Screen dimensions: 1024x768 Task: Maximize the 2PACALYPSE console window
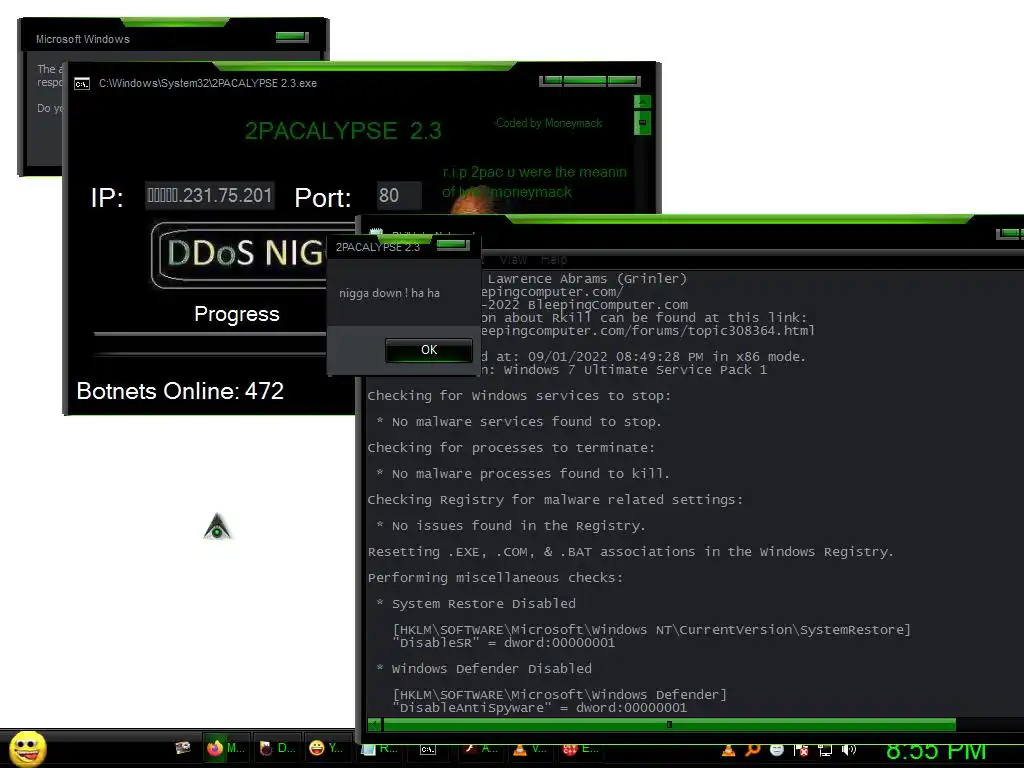(584, 81)
